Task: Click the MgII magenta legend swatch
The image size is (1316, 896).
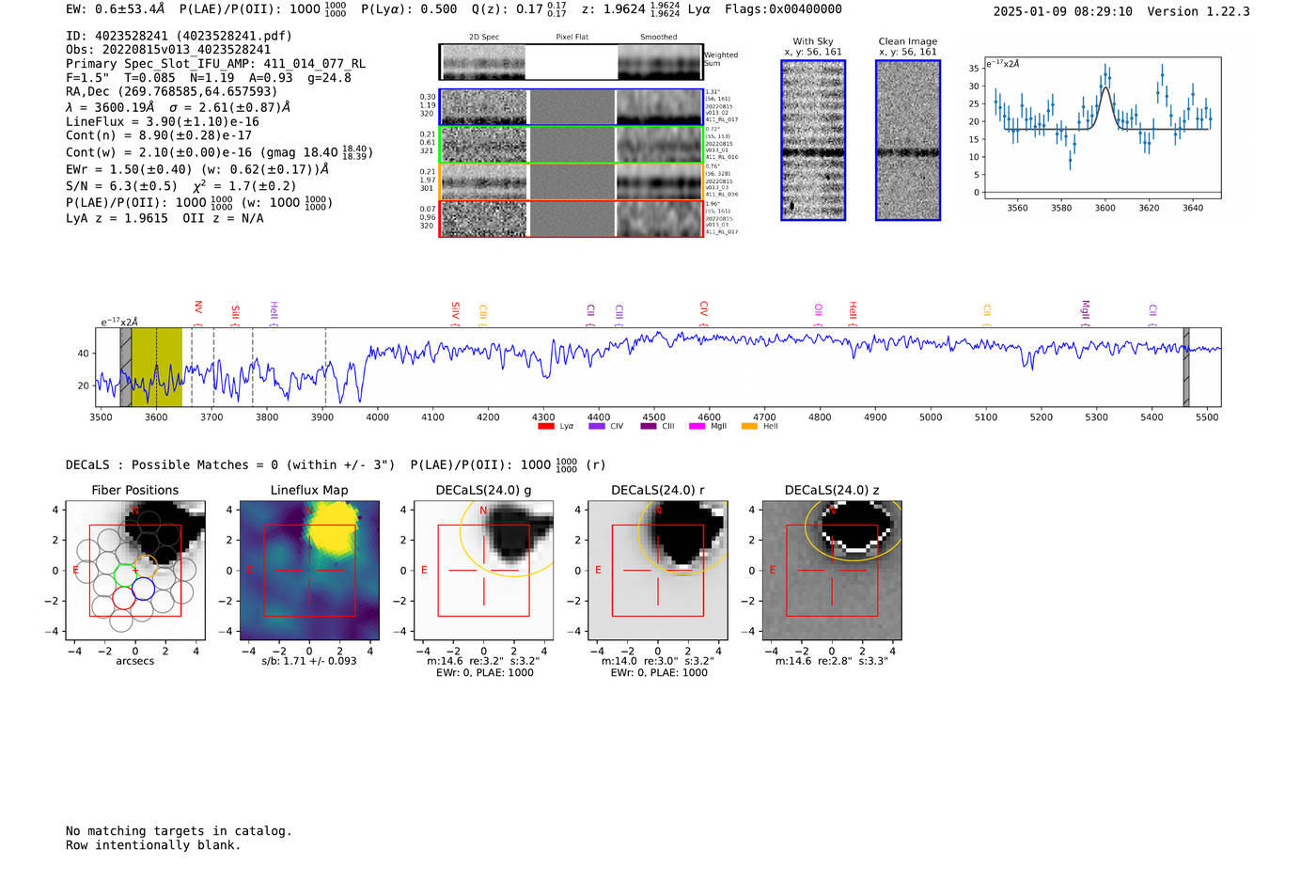Action: click(x=697, y=426)
